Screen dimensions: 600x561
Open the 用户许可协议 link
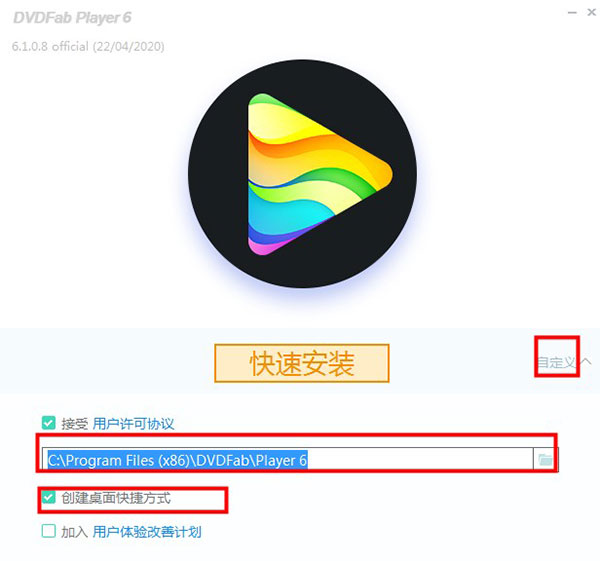133,424
